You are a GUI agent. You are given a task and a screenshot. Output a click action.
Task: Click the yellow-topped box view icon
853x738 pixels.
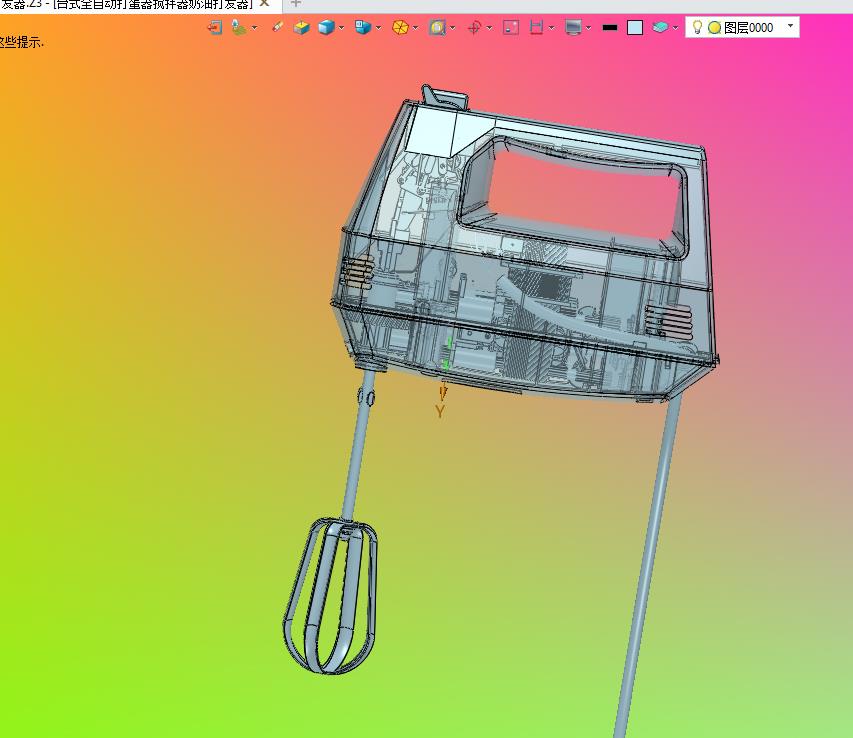coord(301,28)
